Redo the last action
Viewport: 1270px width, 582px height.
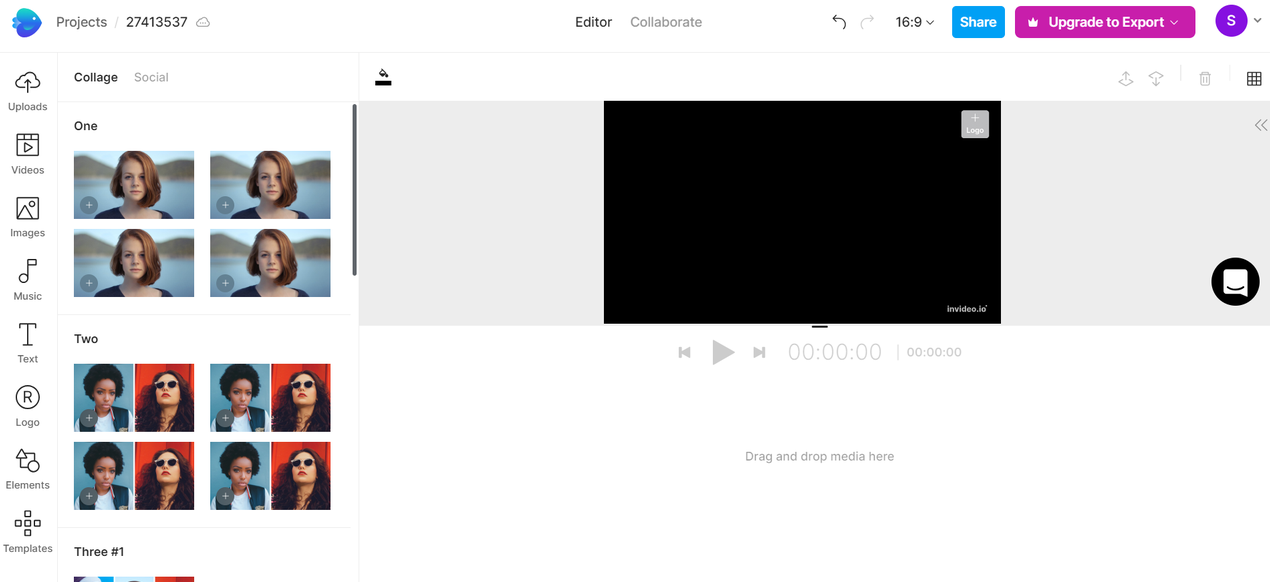[867, 22]
